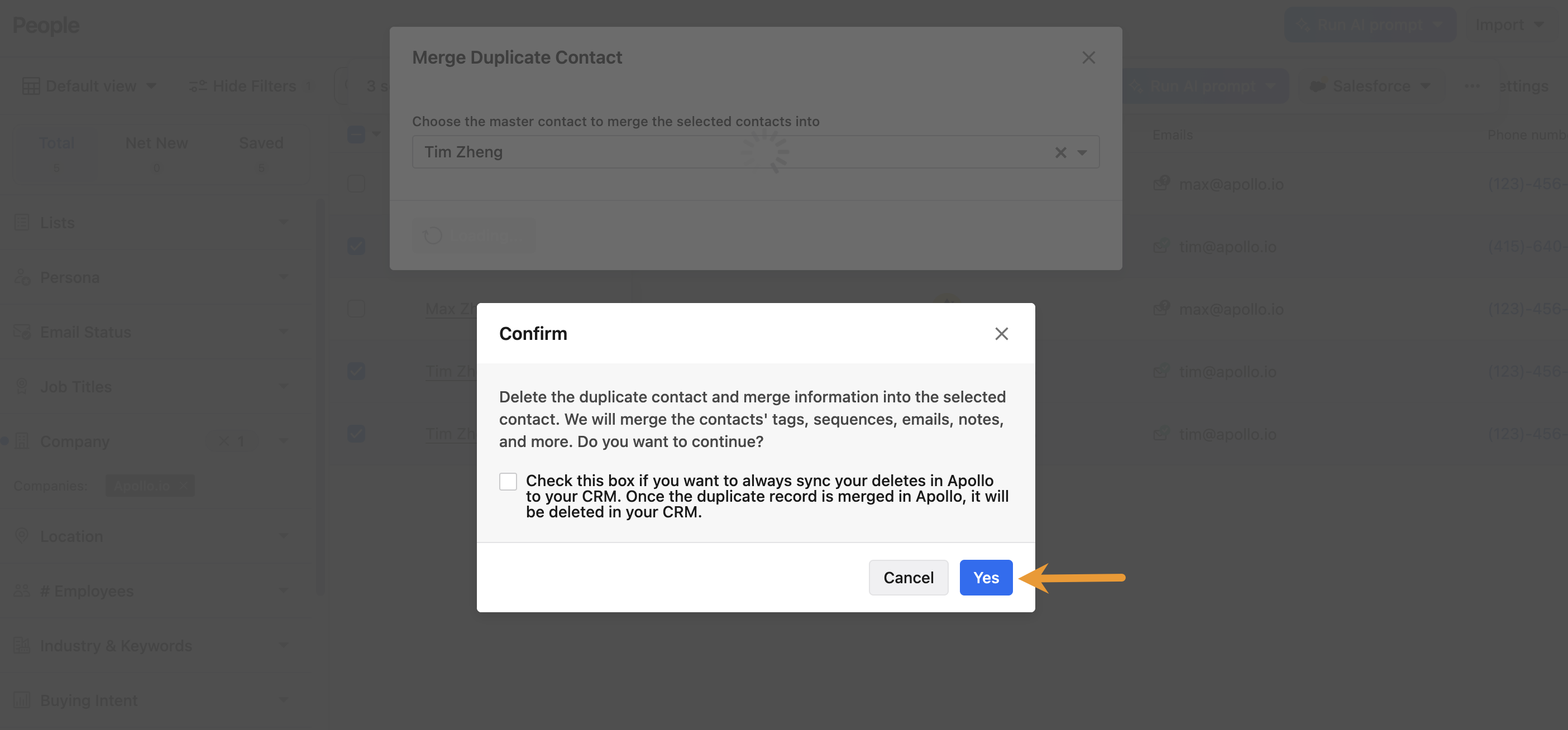Viewport: 1568px width, 730px height.
Task: Check the sync deletes to CRM checkbox
Action: coord(508,481)
